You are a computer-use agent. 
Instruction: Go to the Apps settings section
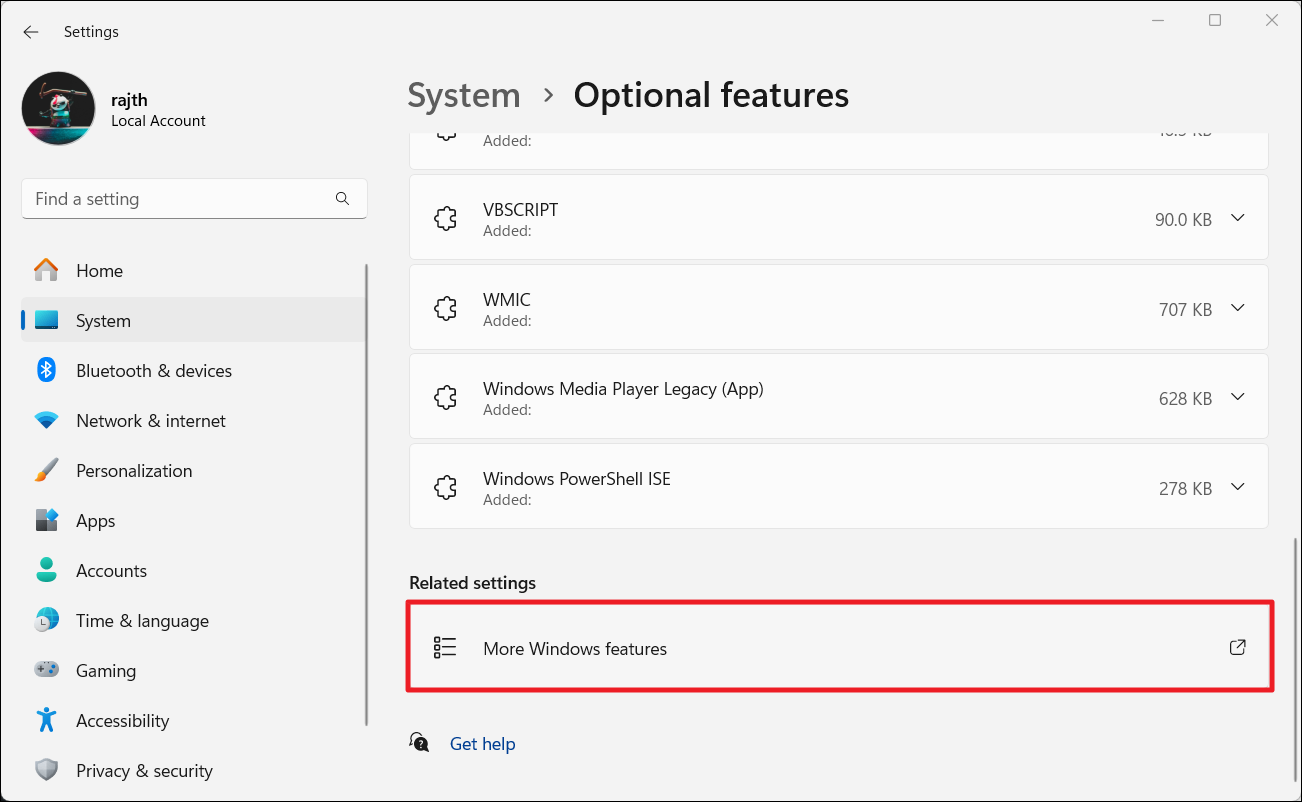point(96,521)
